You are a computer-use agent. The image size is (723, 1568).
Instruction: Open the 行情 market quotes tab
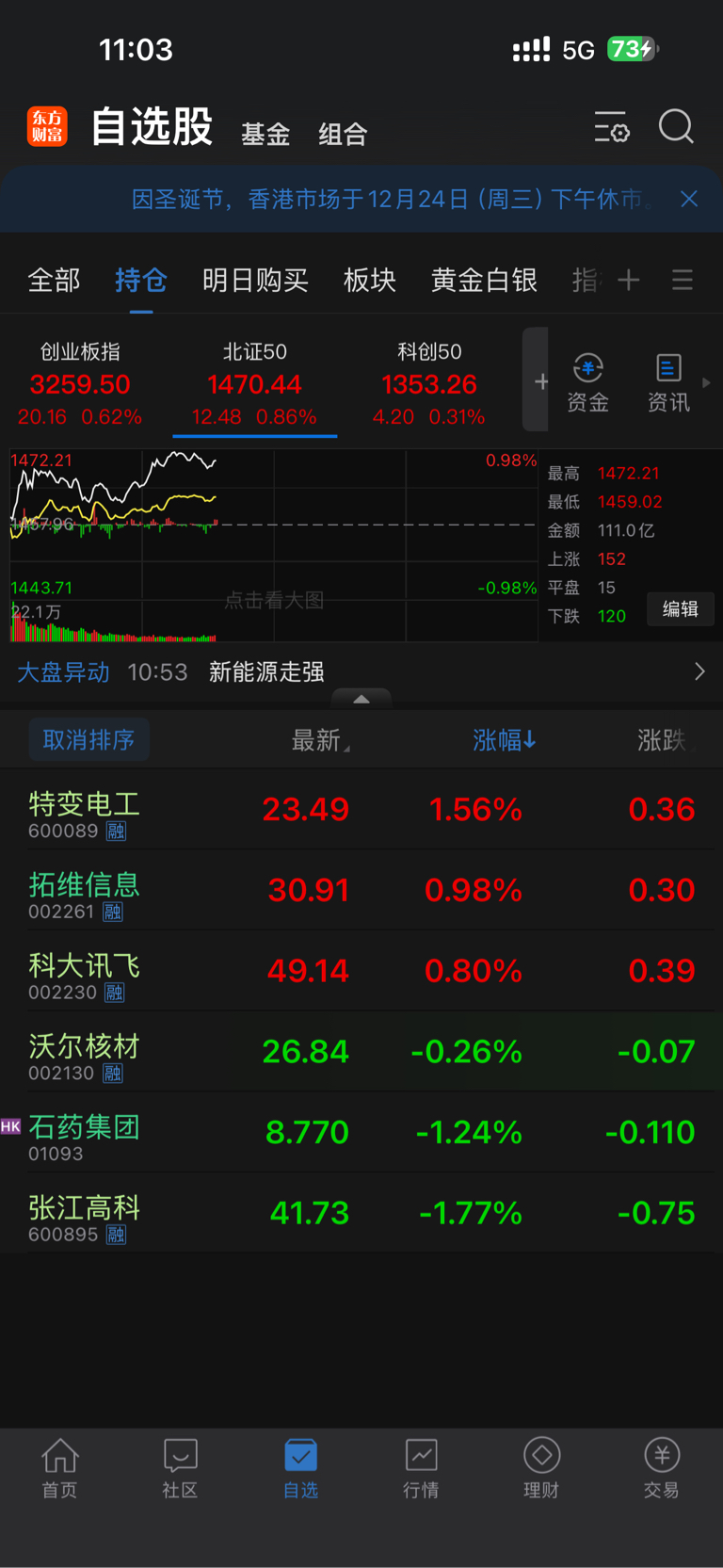421,1469
